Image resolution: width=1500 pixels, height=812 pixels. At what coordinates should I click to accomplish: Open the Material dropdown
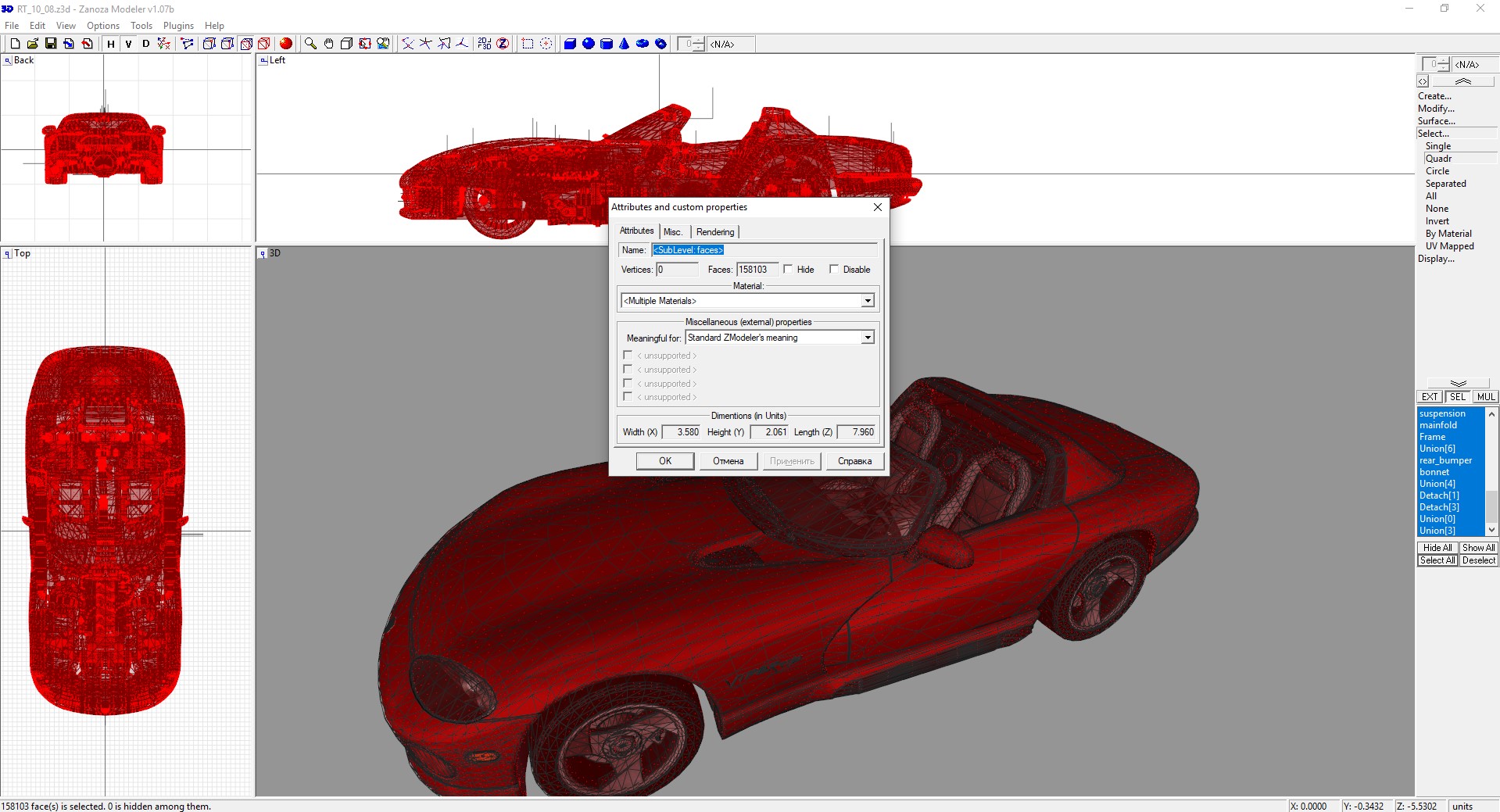pos(867,301)
